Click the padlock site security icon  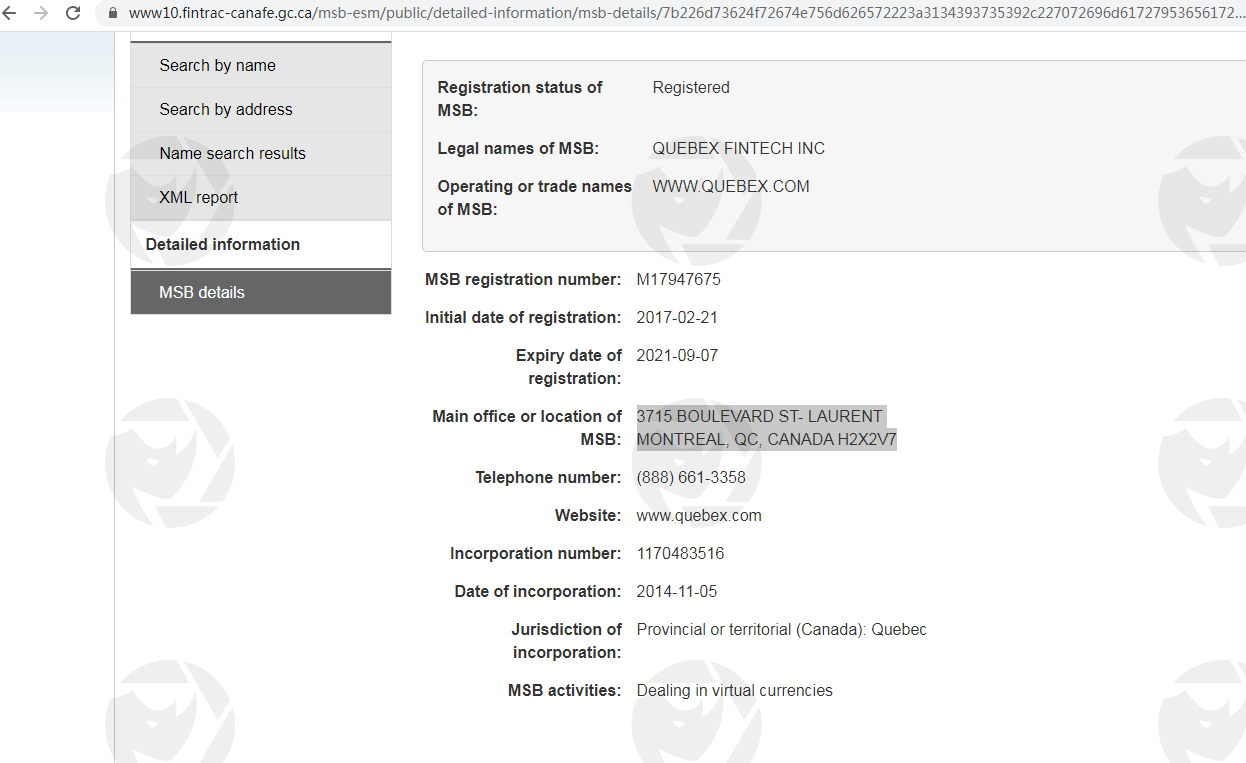coord(112,13)
